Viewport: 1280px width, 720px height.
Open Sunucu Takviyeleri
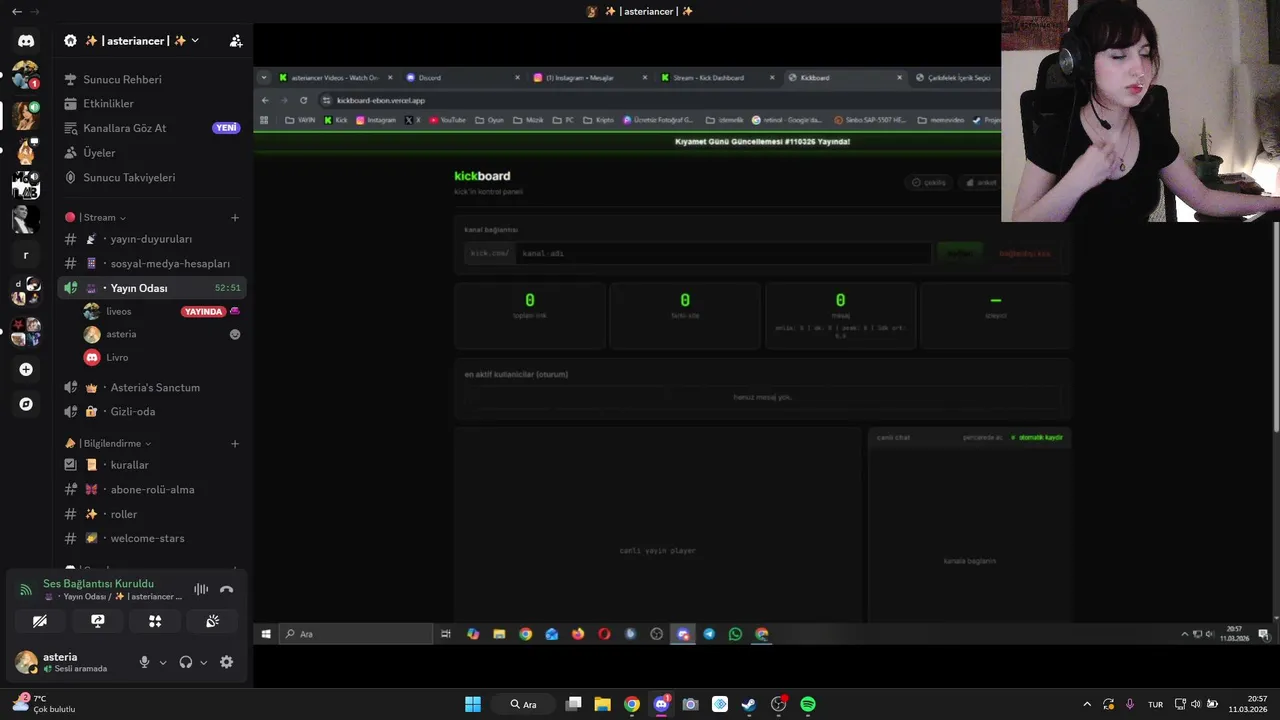click(151, 177)
